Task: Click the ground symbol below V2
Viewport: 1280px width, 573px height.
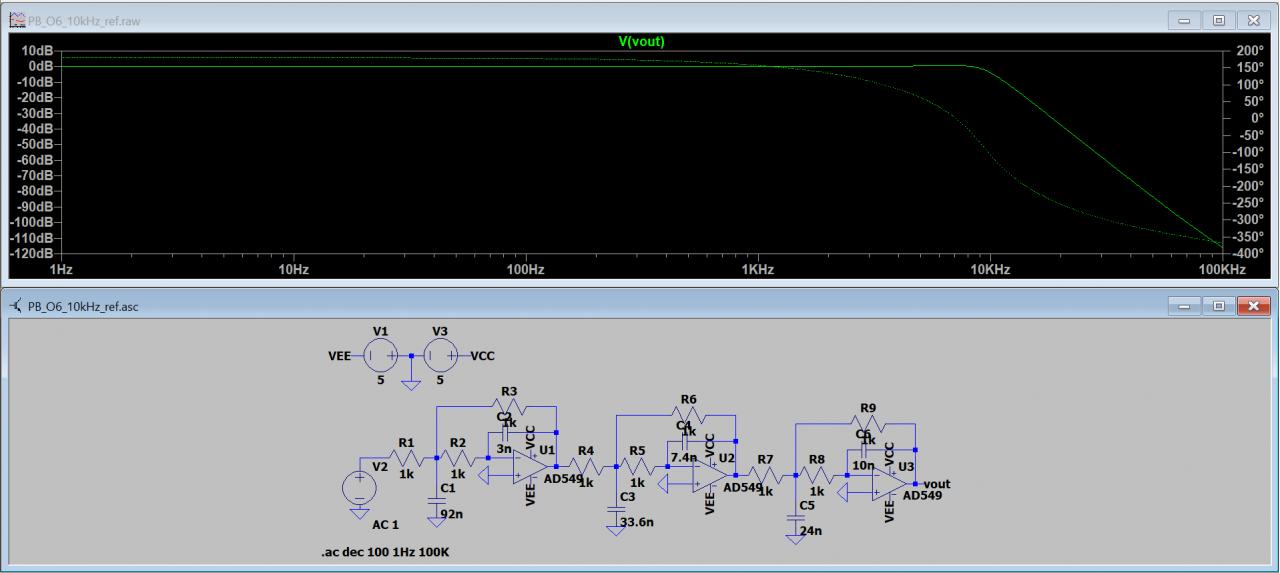Action: [x=358, y=512]
